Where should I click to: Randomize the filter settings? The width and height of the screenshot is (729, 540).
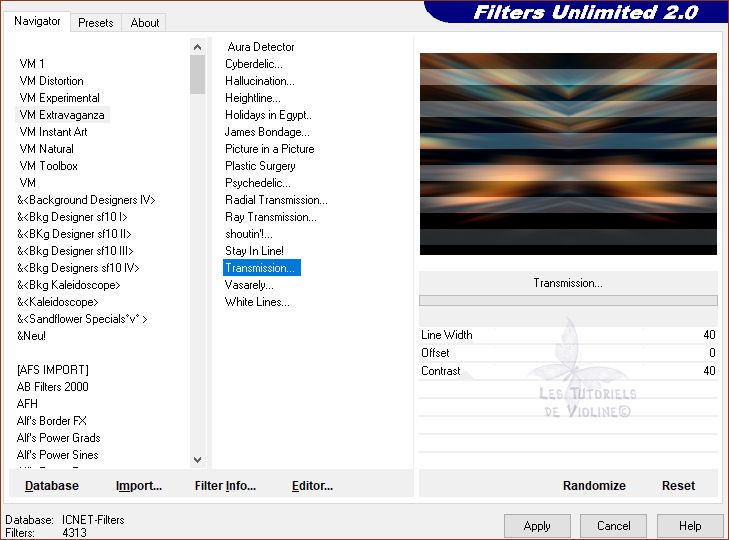(x=594, y=486)
